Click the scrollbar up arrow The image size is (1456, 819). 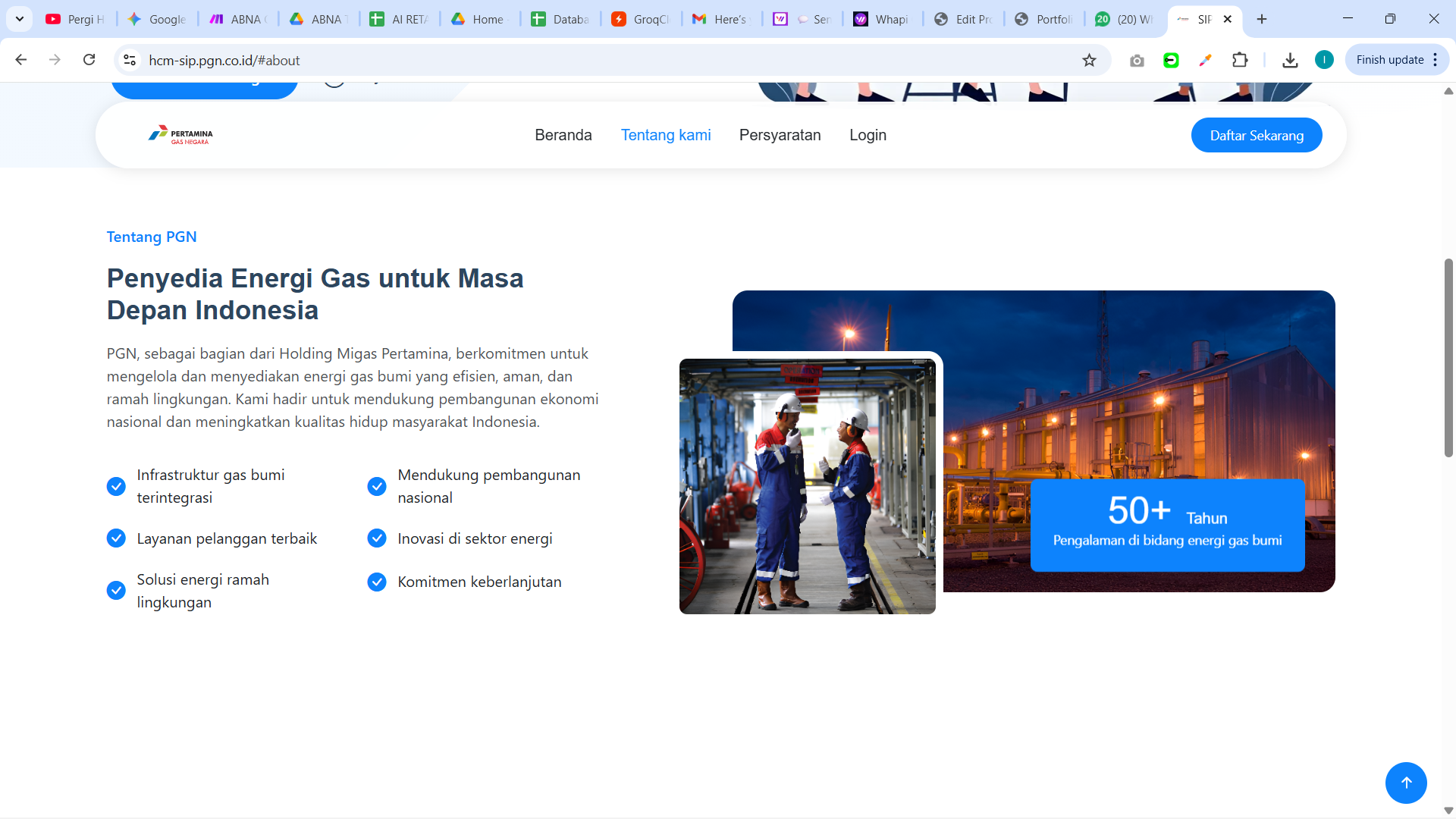(1448, 91)
